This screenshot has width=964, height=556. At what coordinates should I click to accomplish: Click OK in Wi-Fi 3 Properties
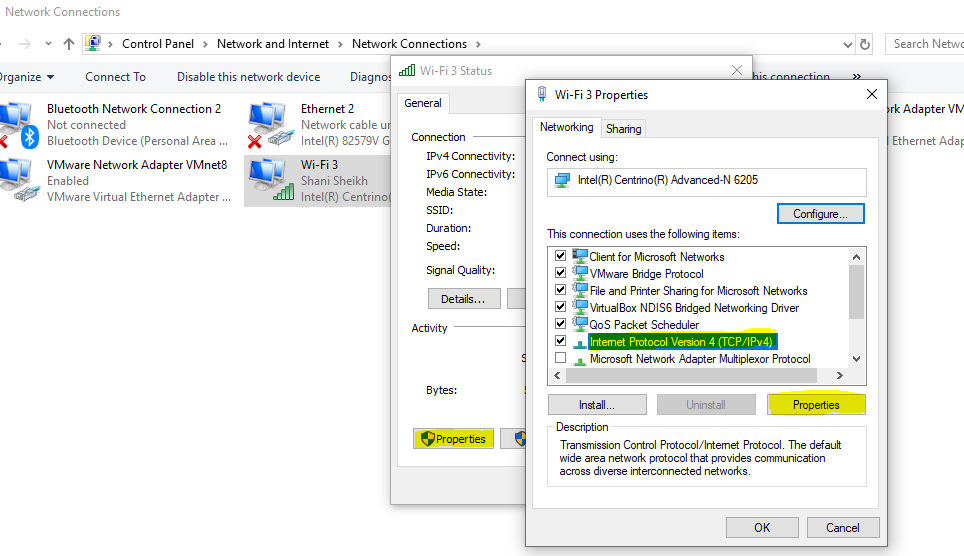tap(762, 528)
